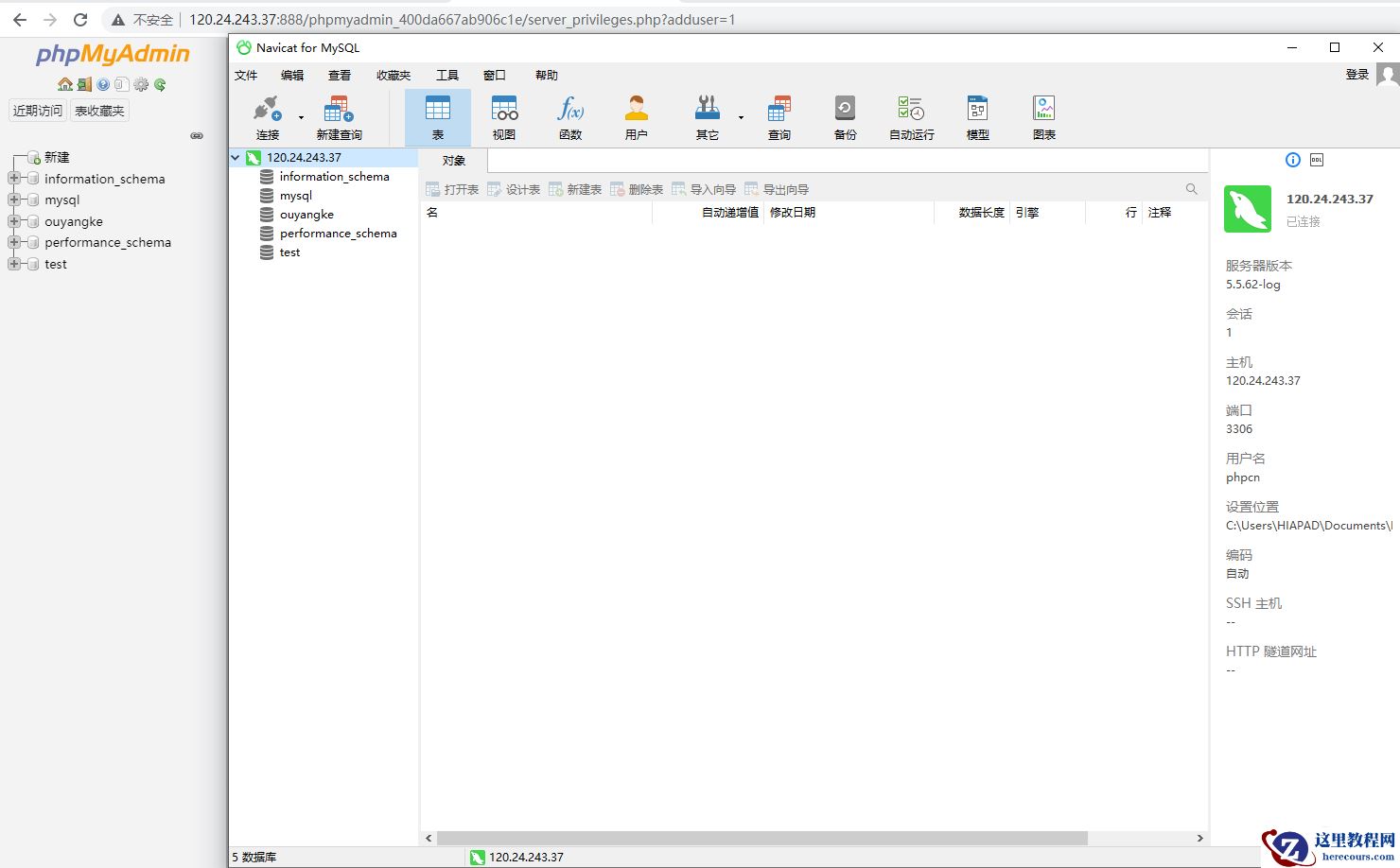Click the 其它 (Others) tools icon

[x=708, y=117]
